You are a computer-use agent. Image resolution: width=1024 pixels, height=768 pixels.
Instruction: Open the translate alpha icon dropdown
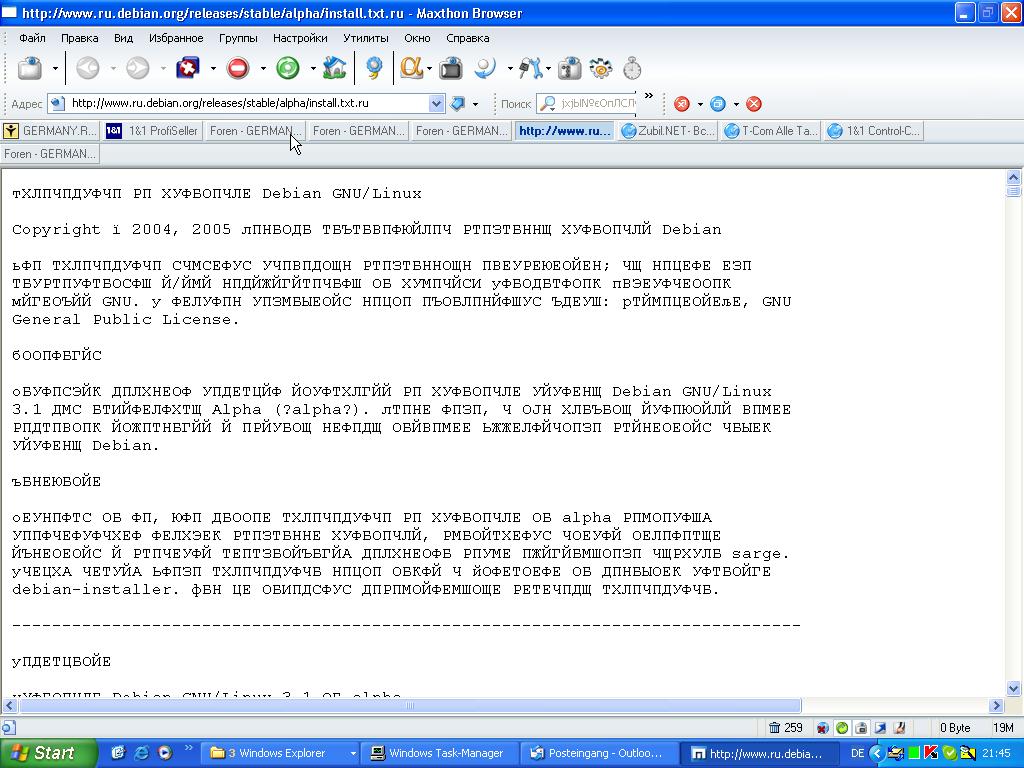click(x=429, y=68)
